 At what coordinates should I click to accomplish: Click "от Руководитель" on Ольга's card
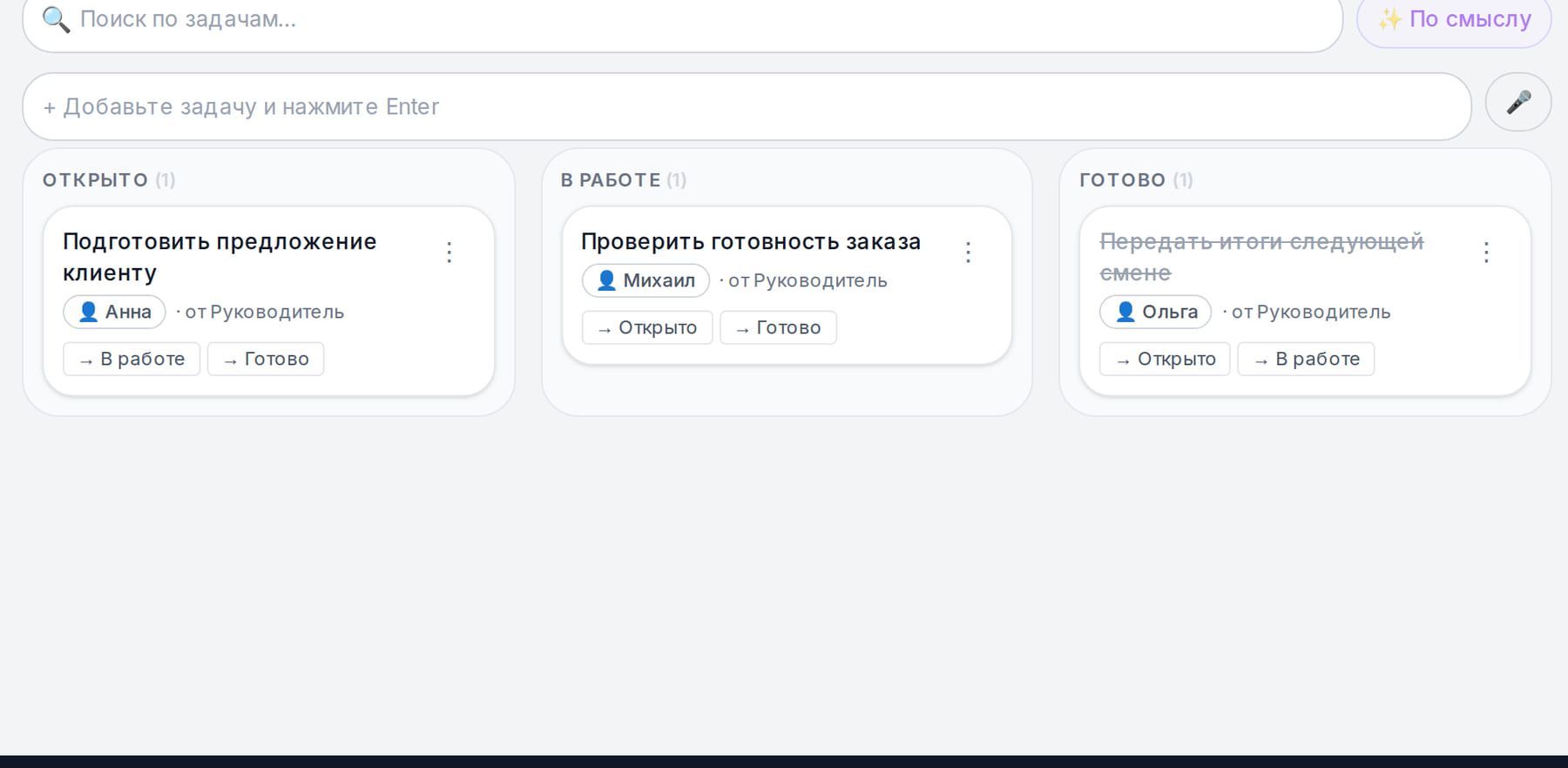1311,312
